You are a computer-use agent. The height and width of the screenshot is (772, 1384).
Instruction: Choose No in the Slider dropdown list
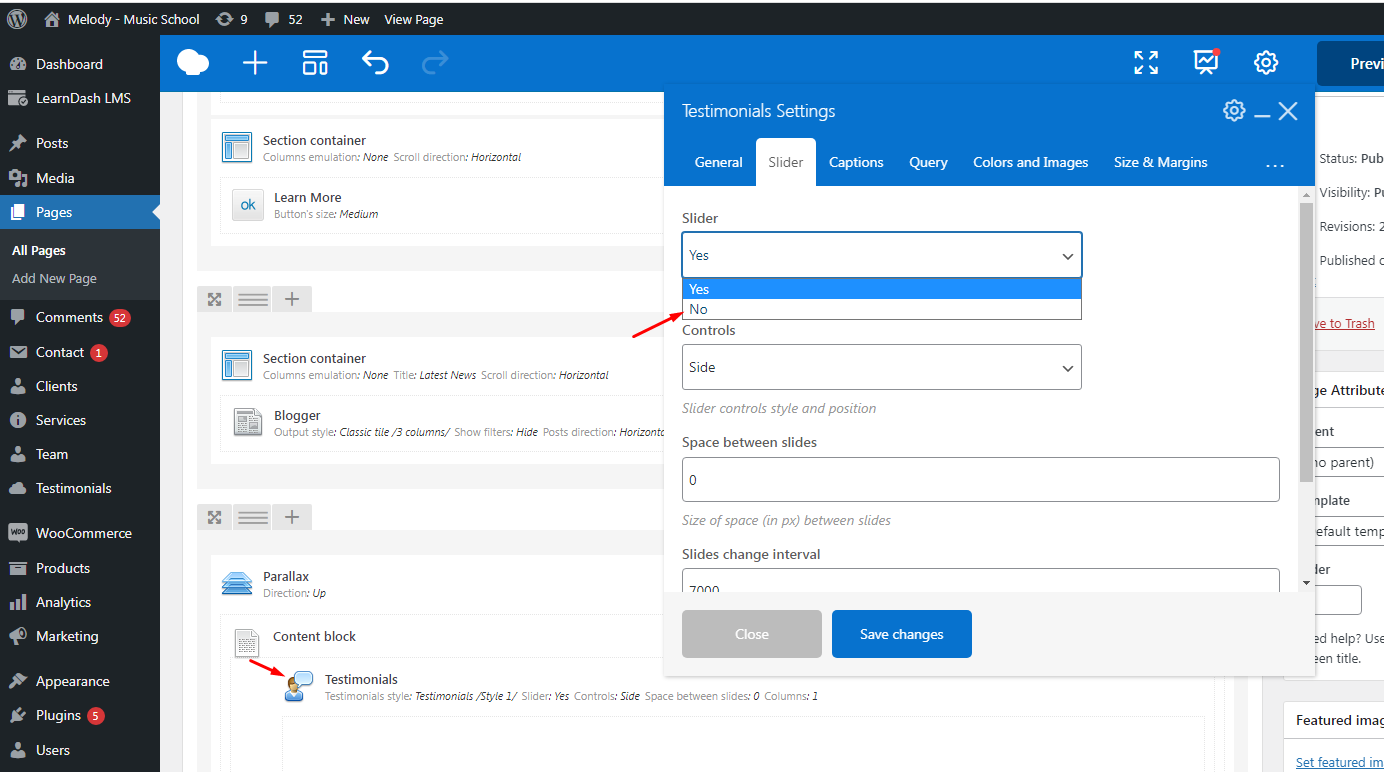[x=882, y=309]
